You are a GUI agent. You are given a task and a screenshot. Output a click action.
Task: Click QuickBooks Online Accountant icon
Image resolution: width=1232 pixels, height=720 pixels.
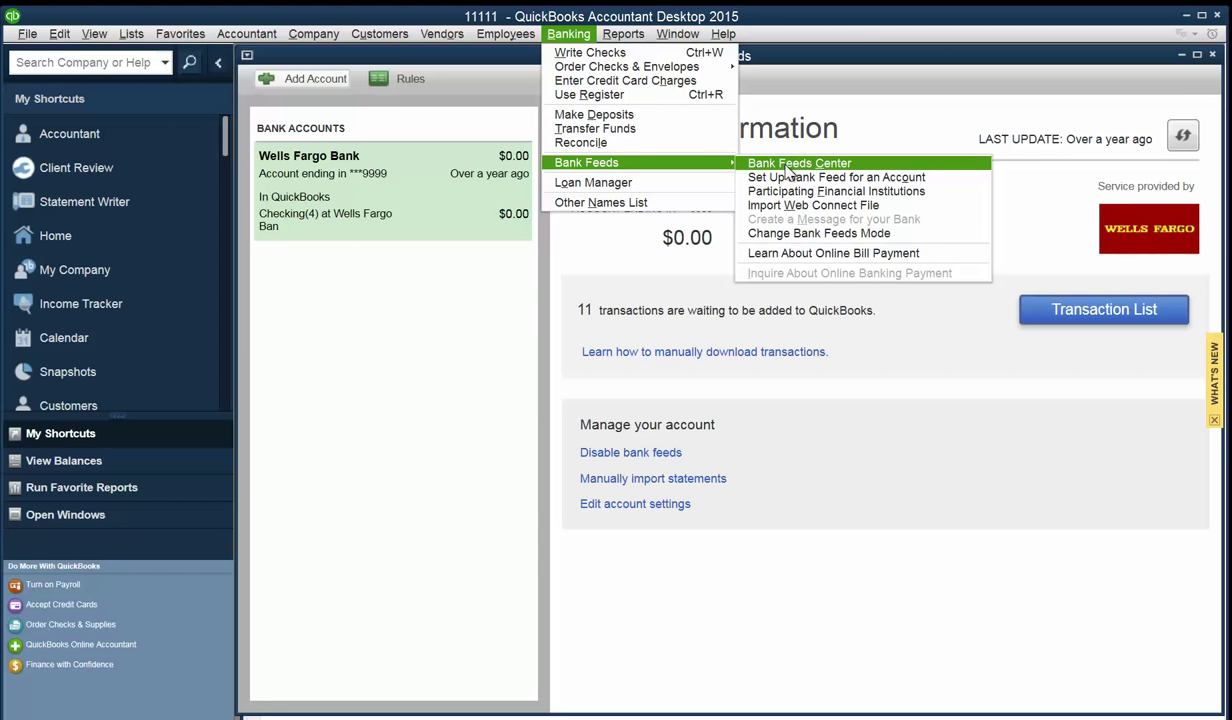point(15,645)
